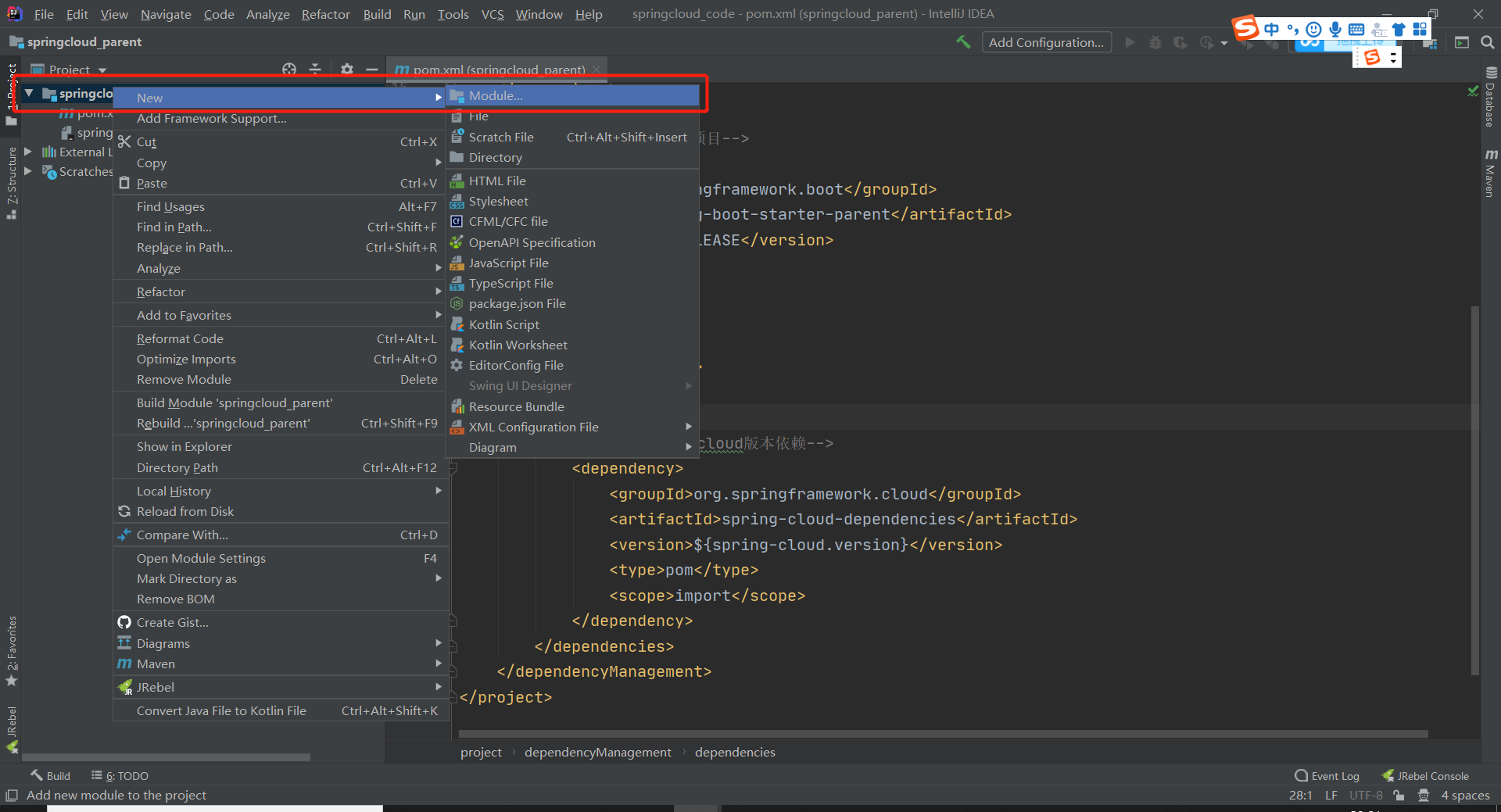Close the pom.xml editor tab
The height and width of the screenshot is (812, 1501).
(x=596, y=70)
